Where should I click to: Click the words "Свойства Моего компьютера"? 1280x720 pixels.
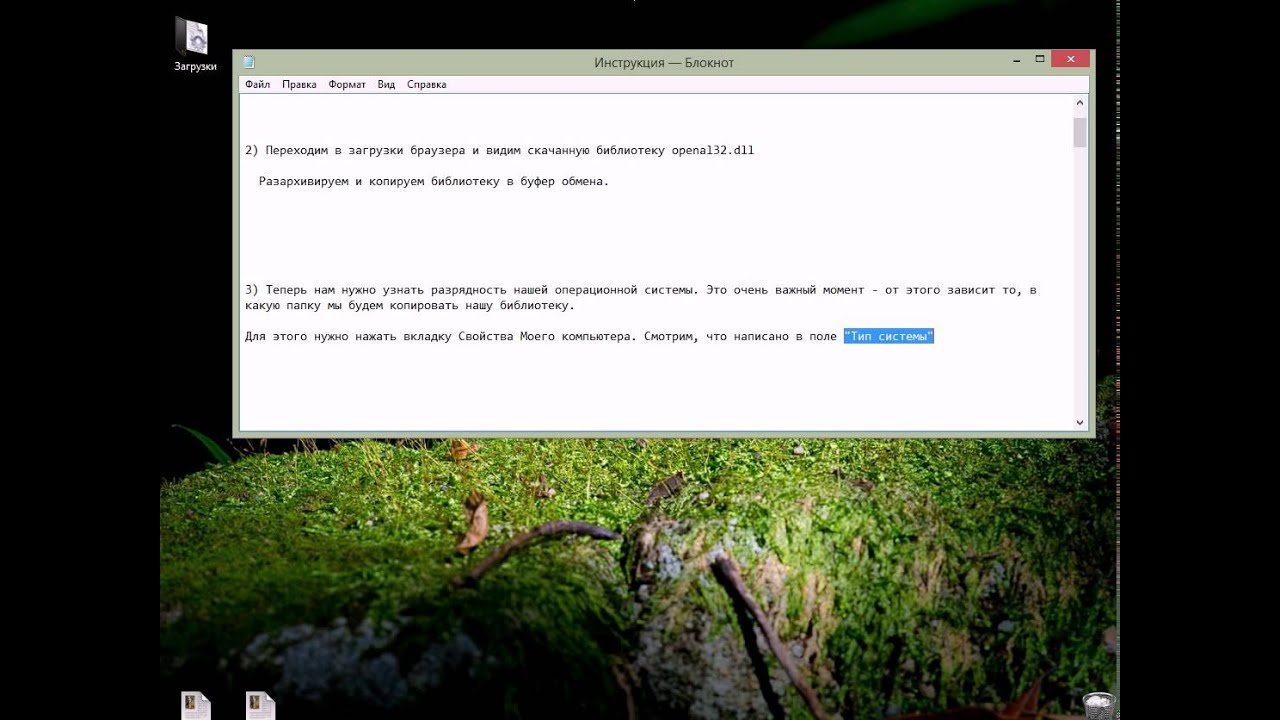pos(546,337)
